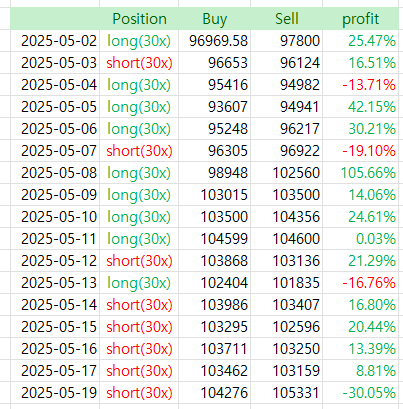The width and height of the screenshot is (403, 409).
Task: Select profit cell 25.47%
Action: click(360, 41)
